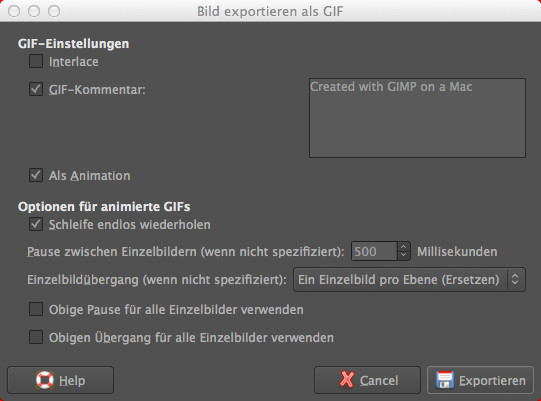Click the Einzelbildübergang dropdown arrows
Screen dimensions: 541x401
[x=515, y=279]
